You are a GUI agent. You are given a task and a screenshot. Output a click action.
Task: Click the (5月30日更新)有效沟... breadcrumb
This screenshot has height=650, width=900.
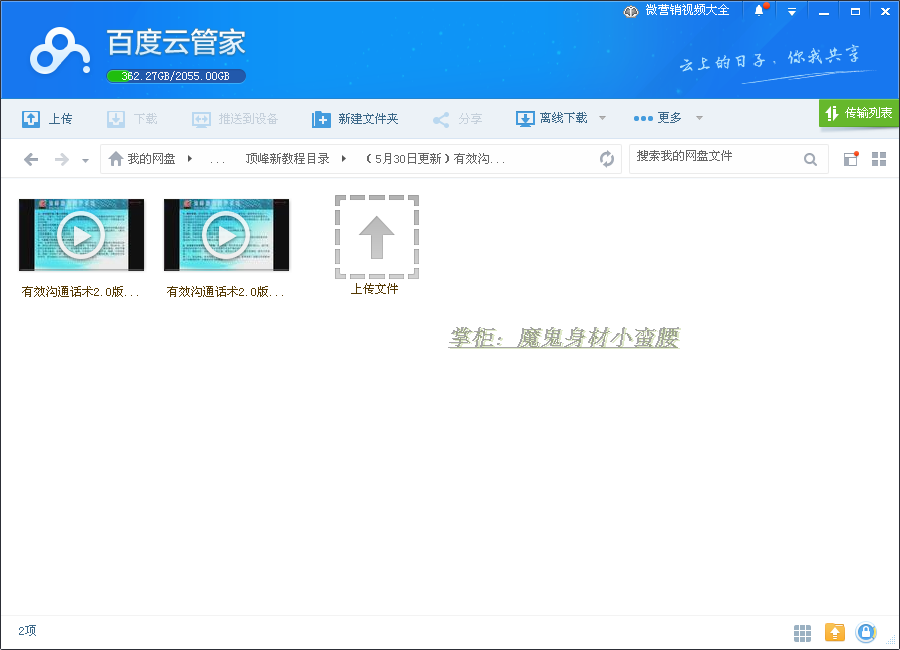[435, 158]
